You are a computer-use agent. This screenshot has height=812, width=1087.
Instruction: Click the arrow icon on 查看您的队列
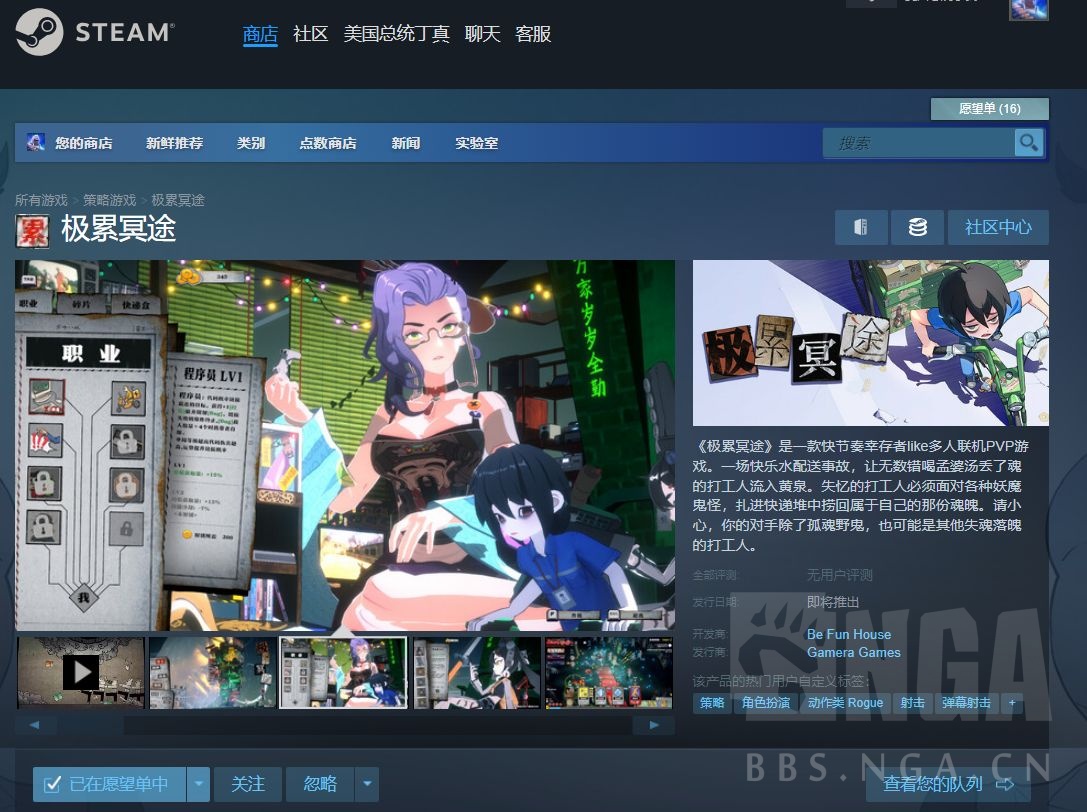1005,784
